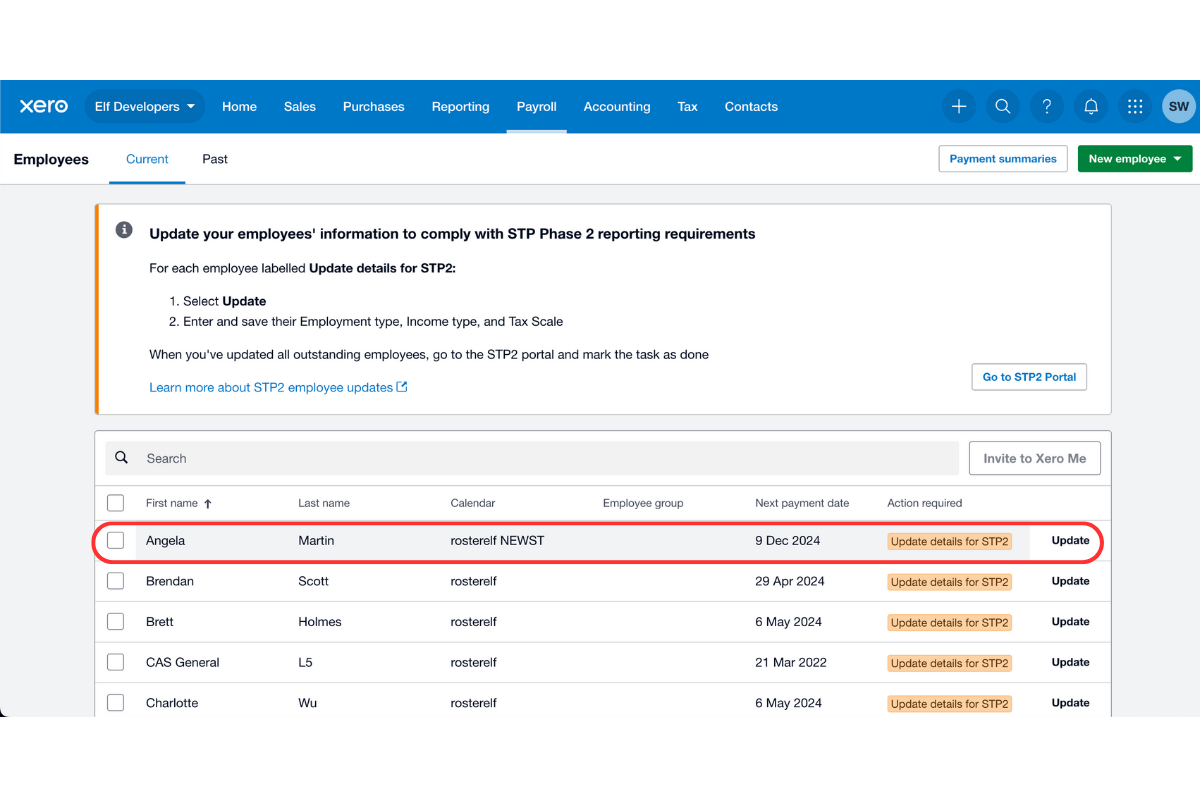Viewport: 1200px width, 800px height.
Task: Check the select-all employees checkbox
Action: 115,503
